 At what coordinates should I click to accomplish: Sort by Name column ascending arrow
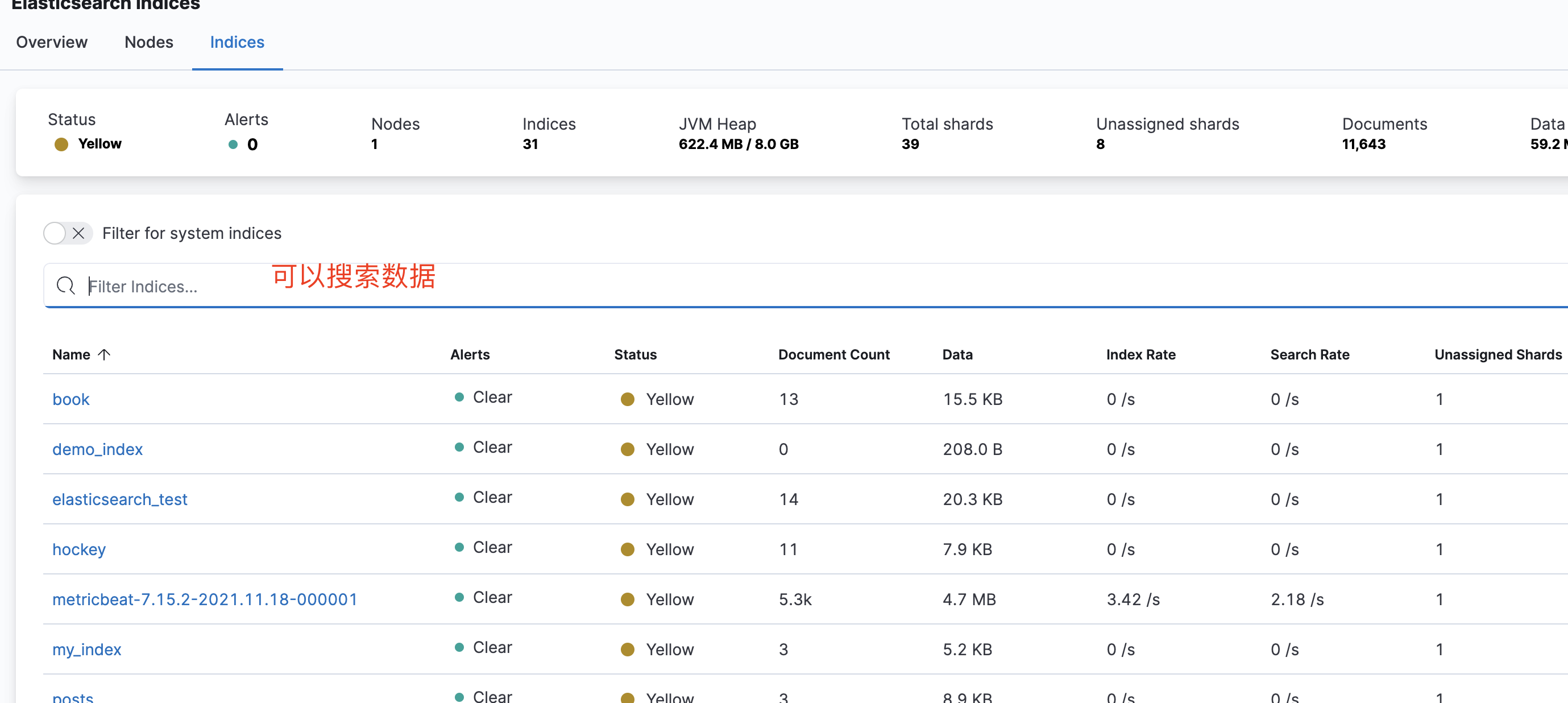point(104,354)
